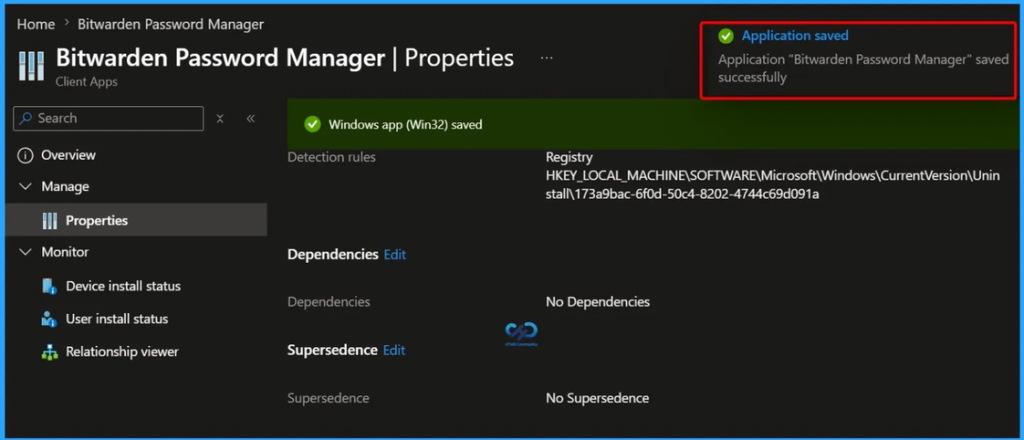Viewport: 1024px width, 440px height.
Task: Edit the Supersedence section
Action: coord(394,351)
